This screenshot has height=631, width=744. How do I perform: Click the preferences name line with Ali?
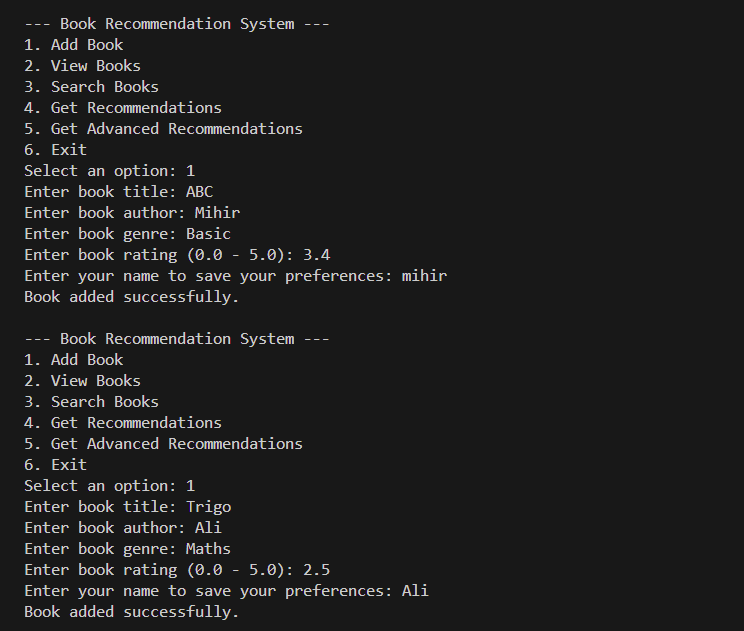point(226,591)
